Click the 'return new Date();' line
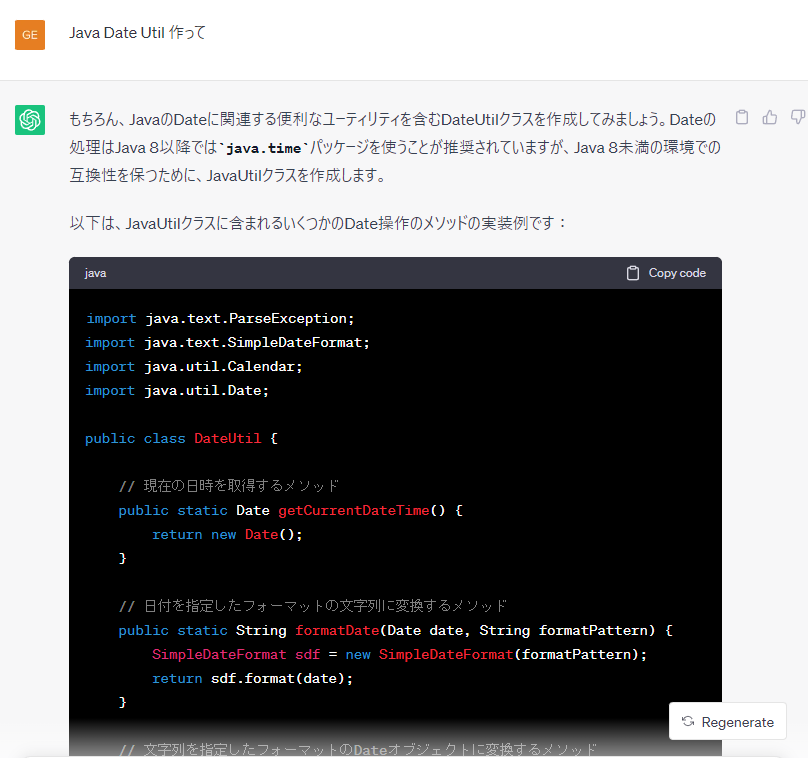This screenshot has width=808, height=758. point(227,535)
